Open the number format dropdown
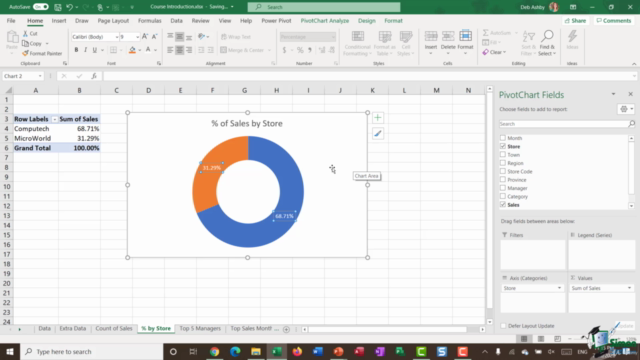The height and width of the screenshot is (360, 640). point(333,37)
